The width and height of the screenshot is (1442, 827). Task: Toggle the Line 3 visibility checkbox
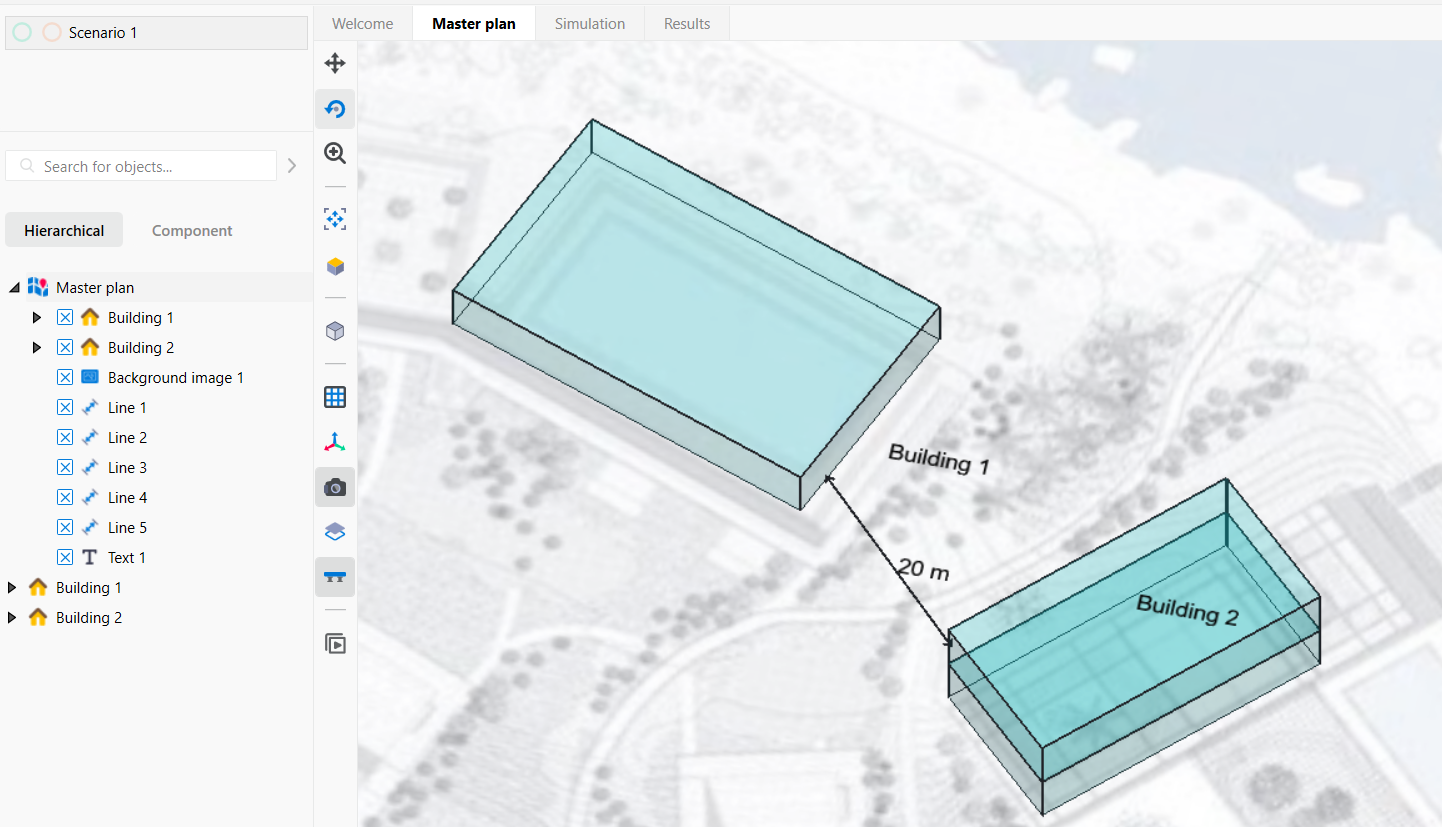(x=65, y=468)
